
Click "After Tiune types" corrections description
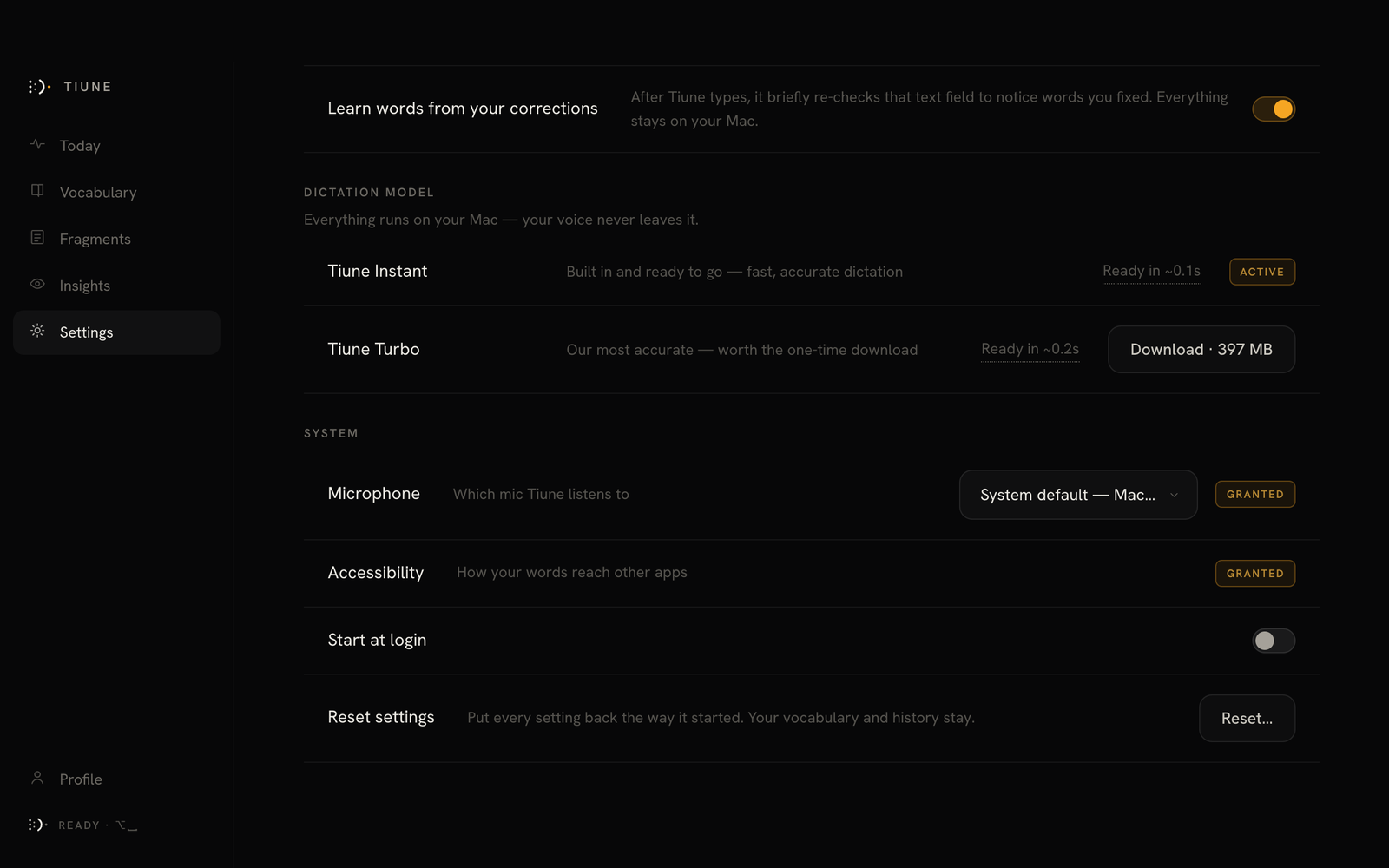point(929,108)
